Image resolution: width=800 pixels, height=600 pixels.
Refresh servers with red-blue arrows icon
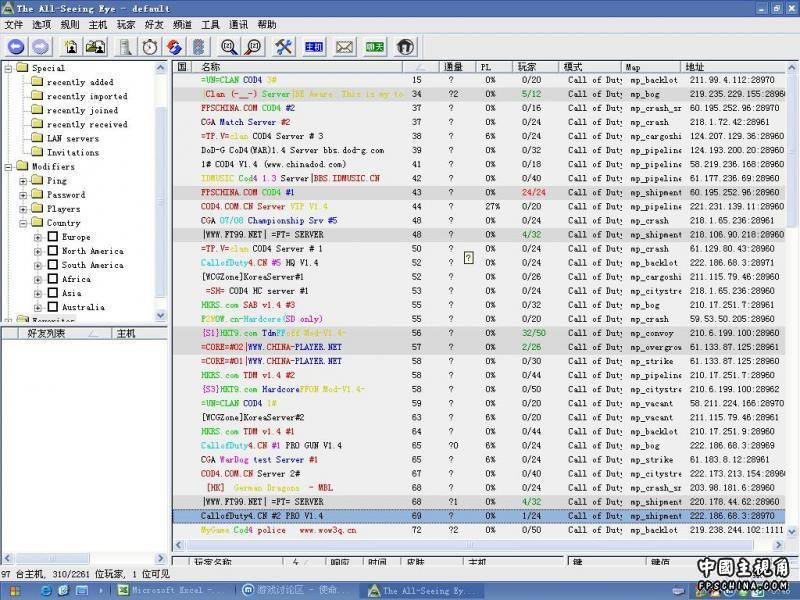(174, 47)
